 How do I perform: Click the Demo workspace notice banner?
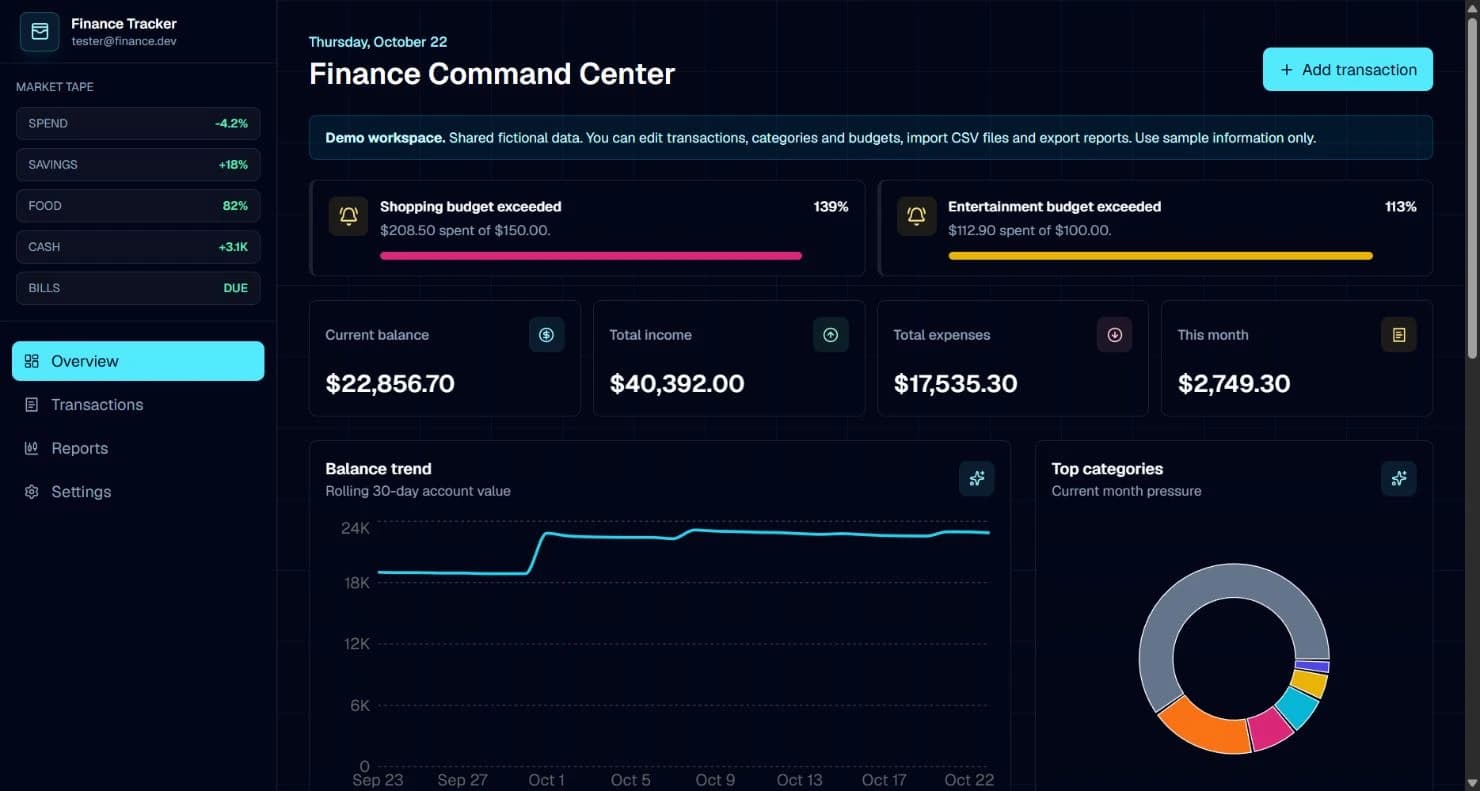click(x=871, y=138)
